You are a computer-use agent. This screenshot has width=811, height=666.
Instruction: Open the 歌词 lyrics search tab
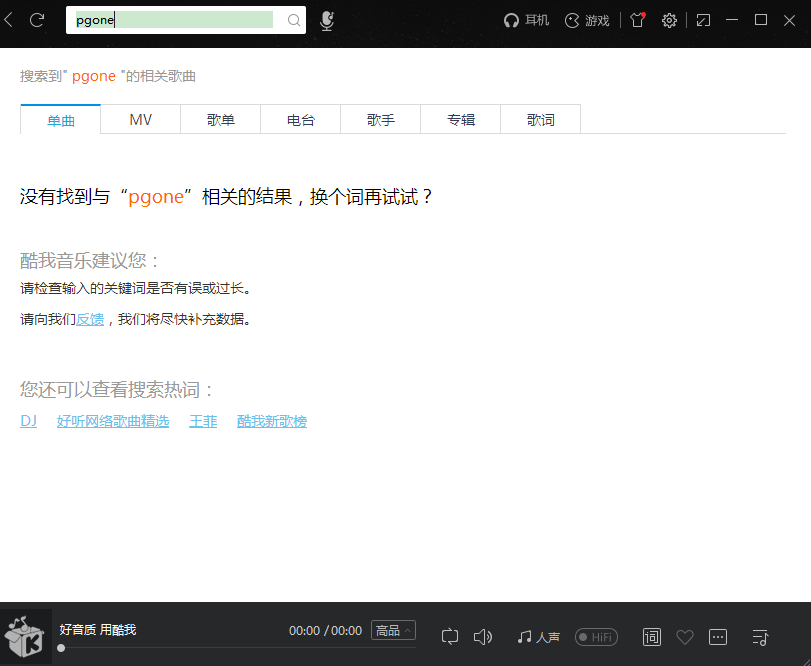pyautogui.click(x=540, y=119)
